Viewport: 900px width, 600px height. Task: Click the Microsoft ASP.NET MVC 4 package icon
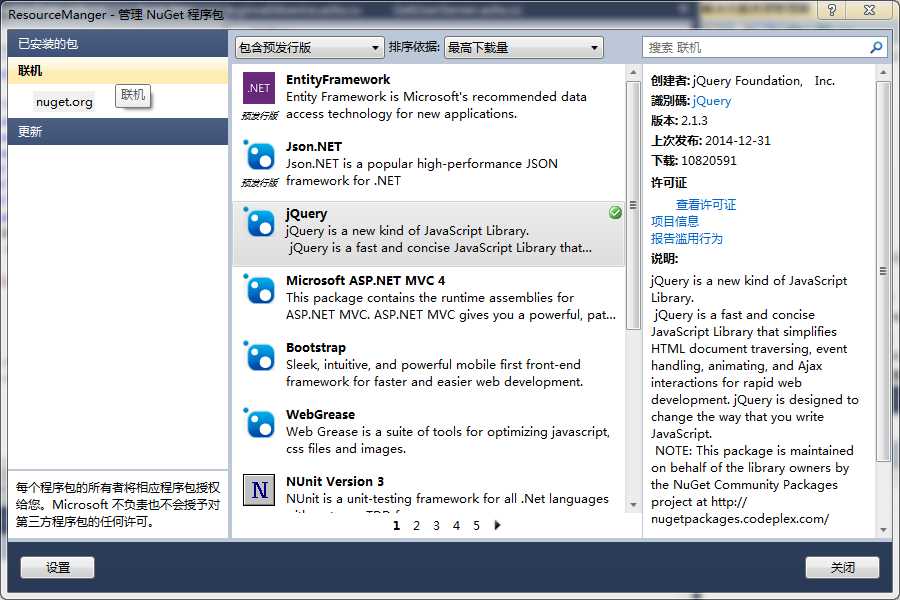click(x=259, y=289)
